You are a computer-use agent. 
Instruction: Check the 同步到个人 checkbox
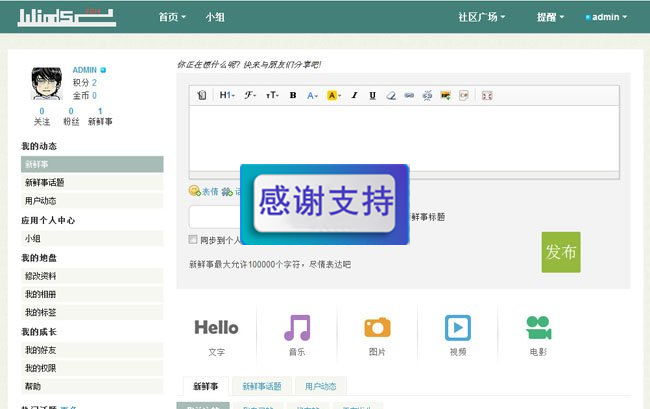click(x=193, y=240)
